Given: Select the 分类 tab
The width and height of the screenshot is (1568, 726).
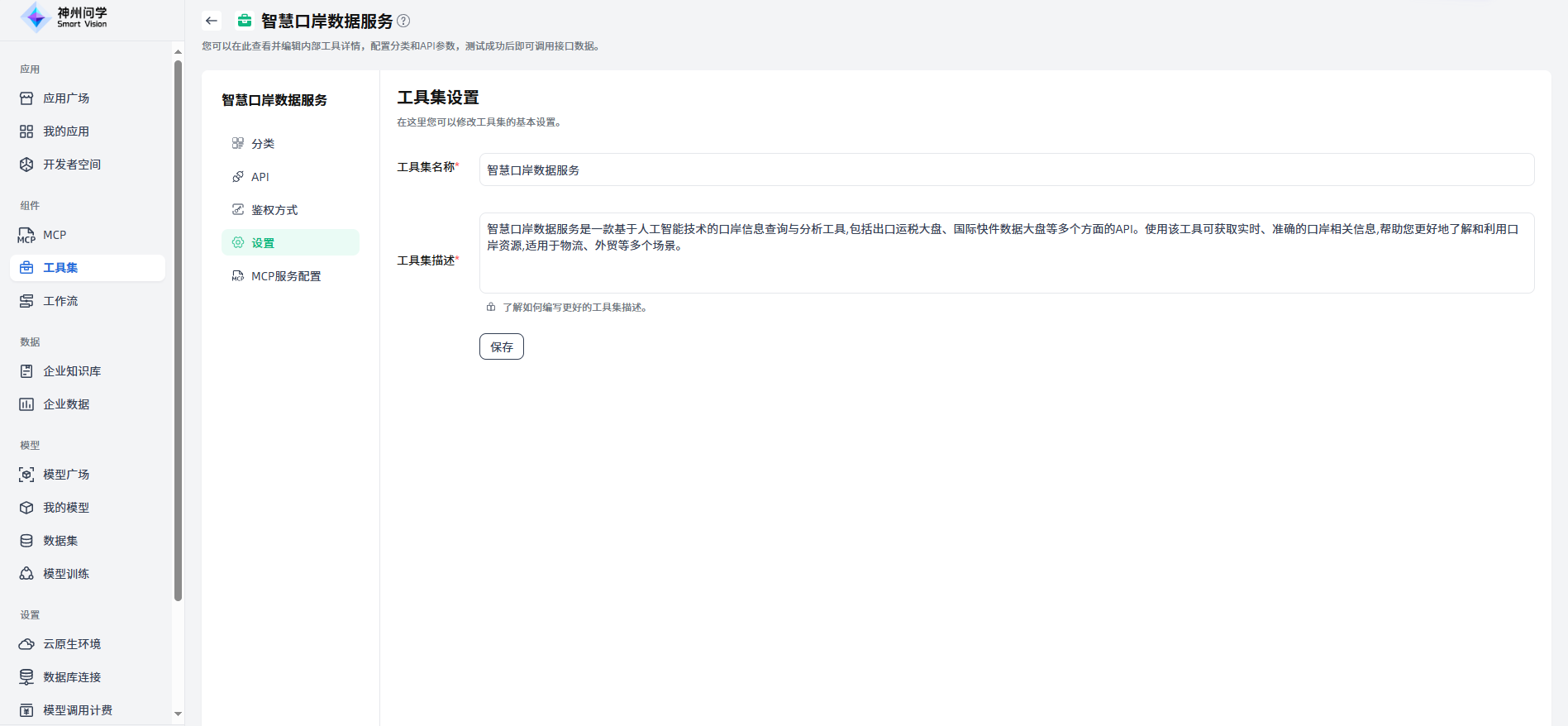Looking at the screenshot, I should coord(263,144).
